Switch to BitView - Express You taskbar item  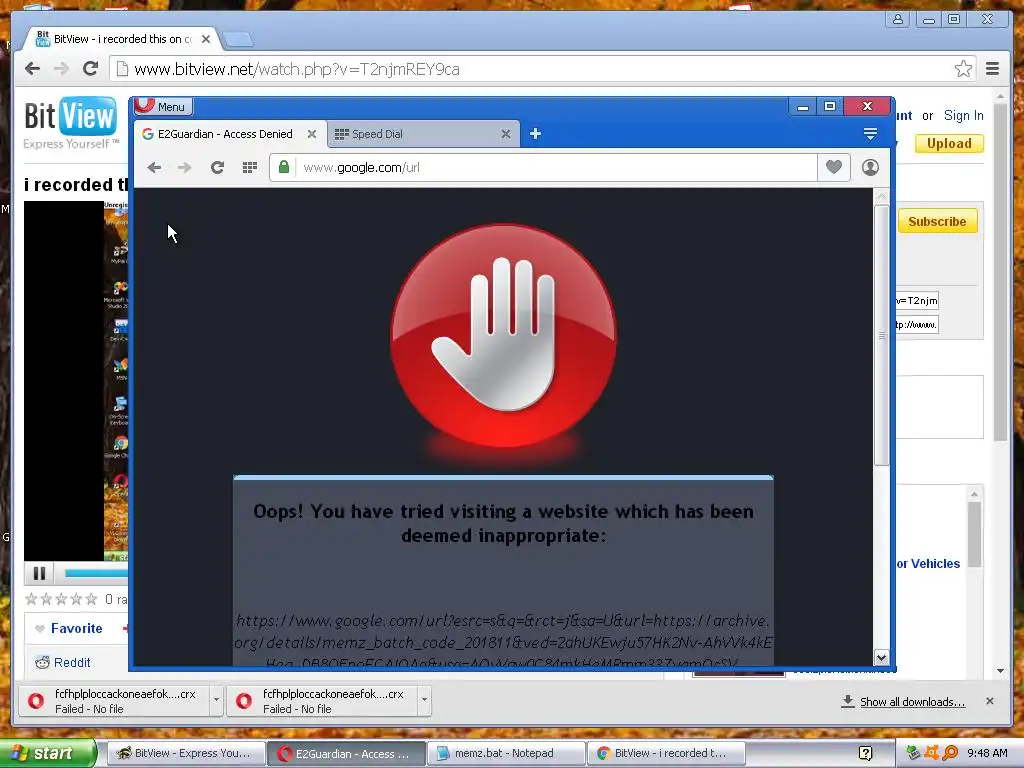[185, 753]
